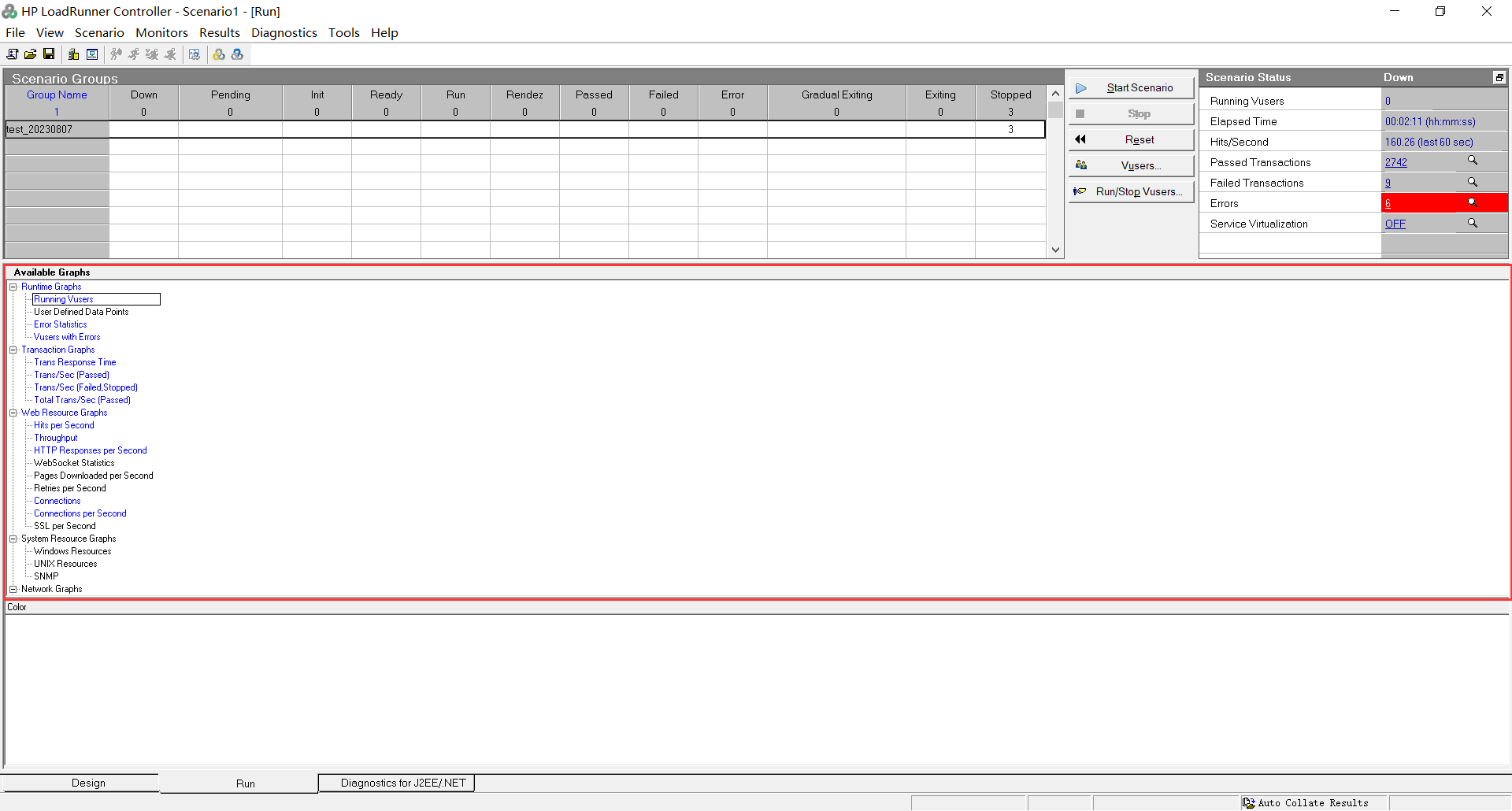Open the Help menu
1512x811 pixels.
(385, 32)
